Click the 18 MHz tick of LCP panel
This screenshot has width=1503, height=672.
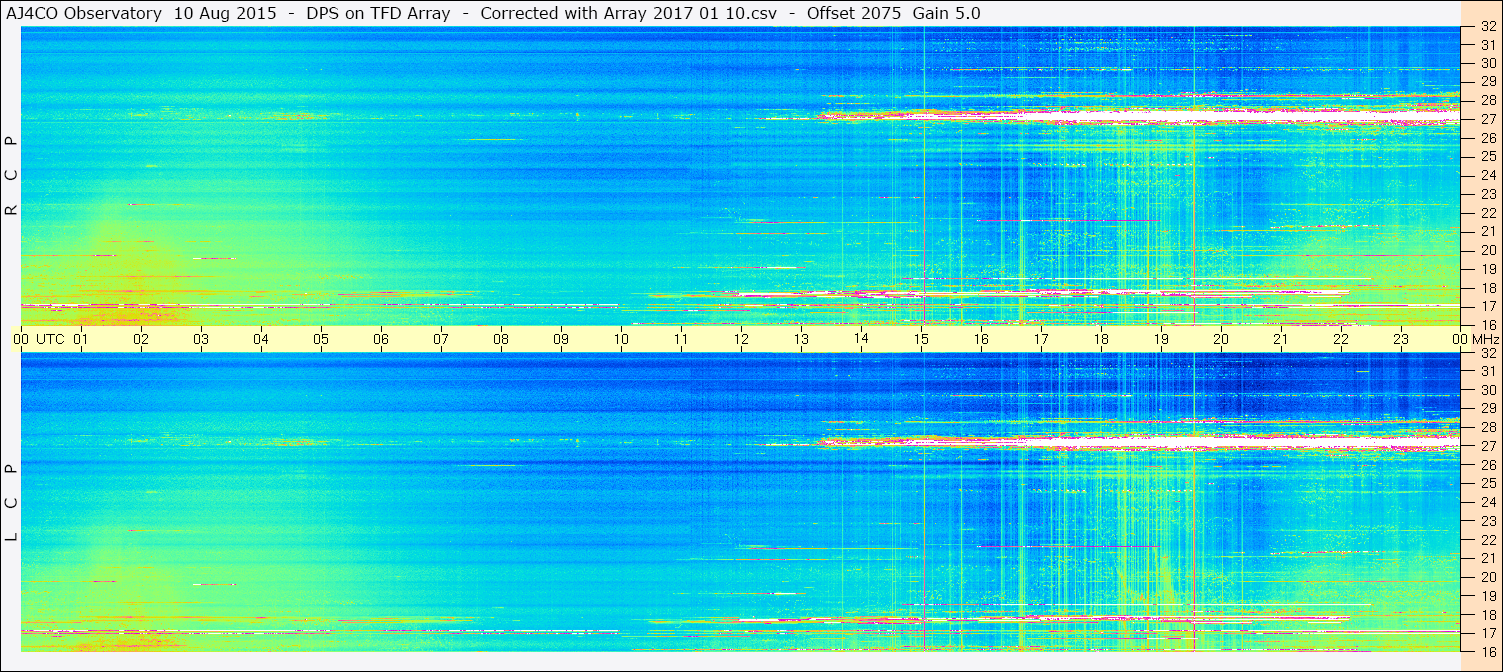click(1487, 614)
